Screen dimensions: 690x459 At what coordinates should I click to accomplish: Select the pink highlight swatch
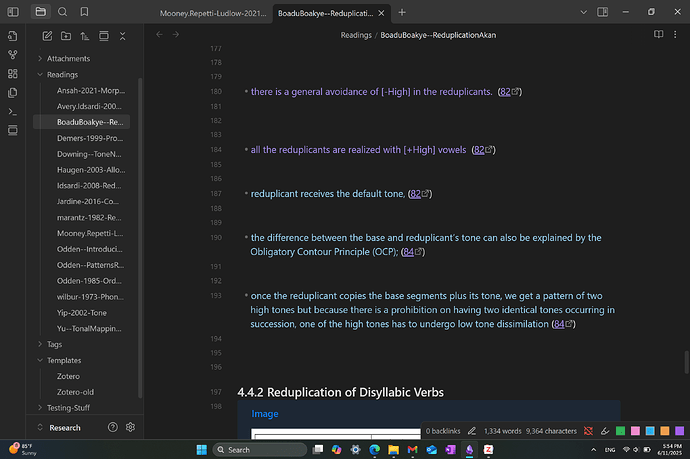pyautogui.click(x=635, y=431)
